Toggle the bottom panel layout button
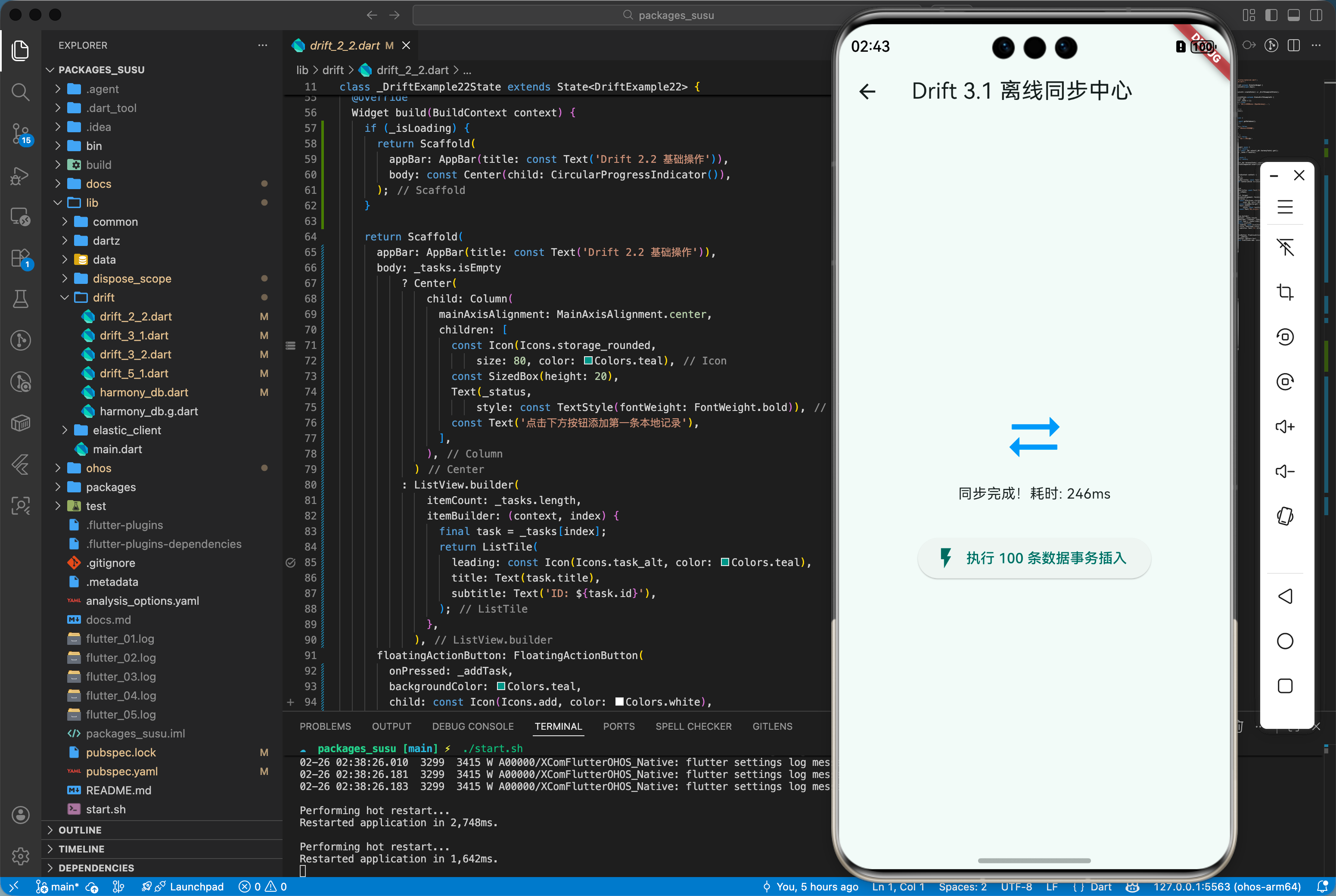This screenshot has width=1336, height=896. click(x=1293, y=16)
